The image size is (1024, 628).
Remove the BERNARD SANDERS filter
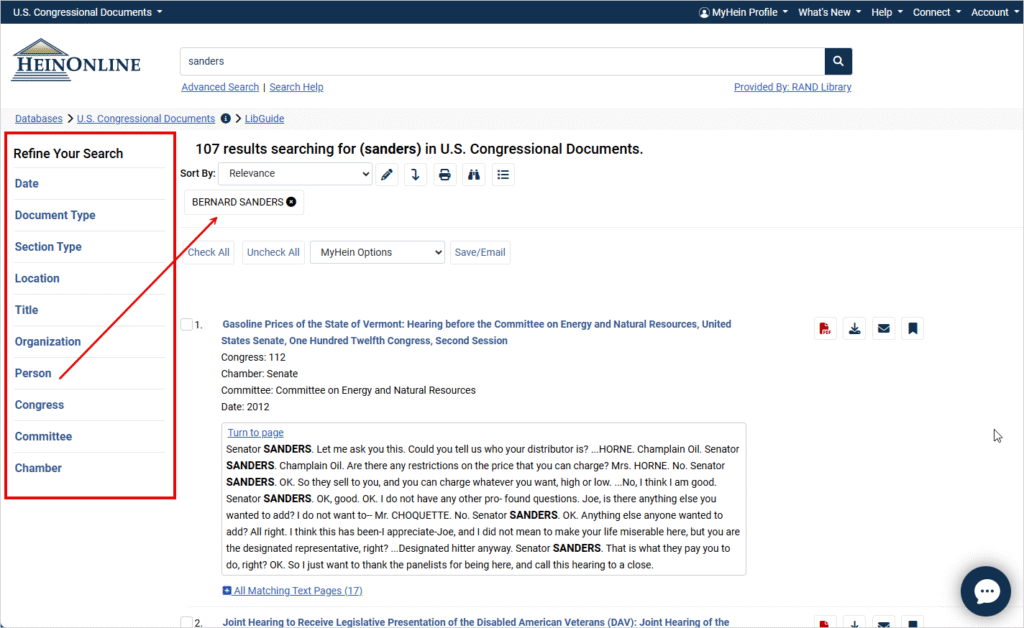click(291, 202)
